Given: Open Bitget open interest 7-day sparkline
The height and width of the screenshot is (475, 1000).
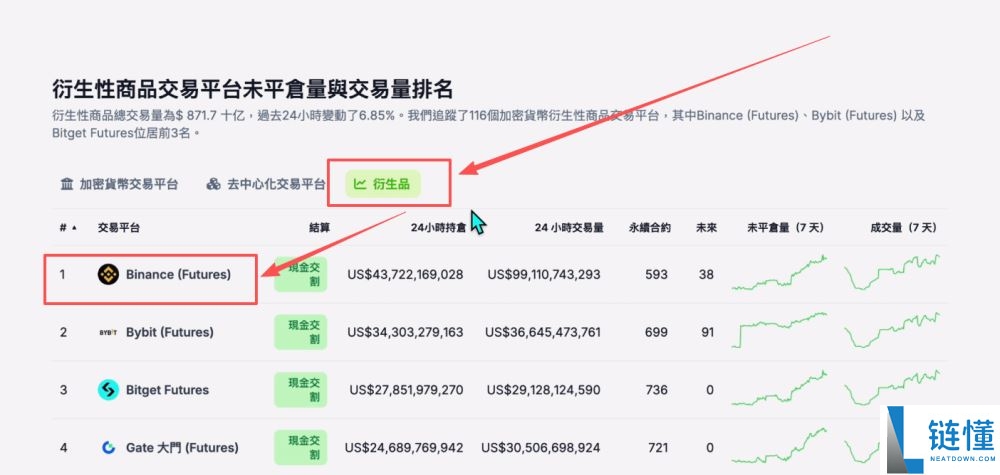Looking at the screenshot, I should click(779, 388).
